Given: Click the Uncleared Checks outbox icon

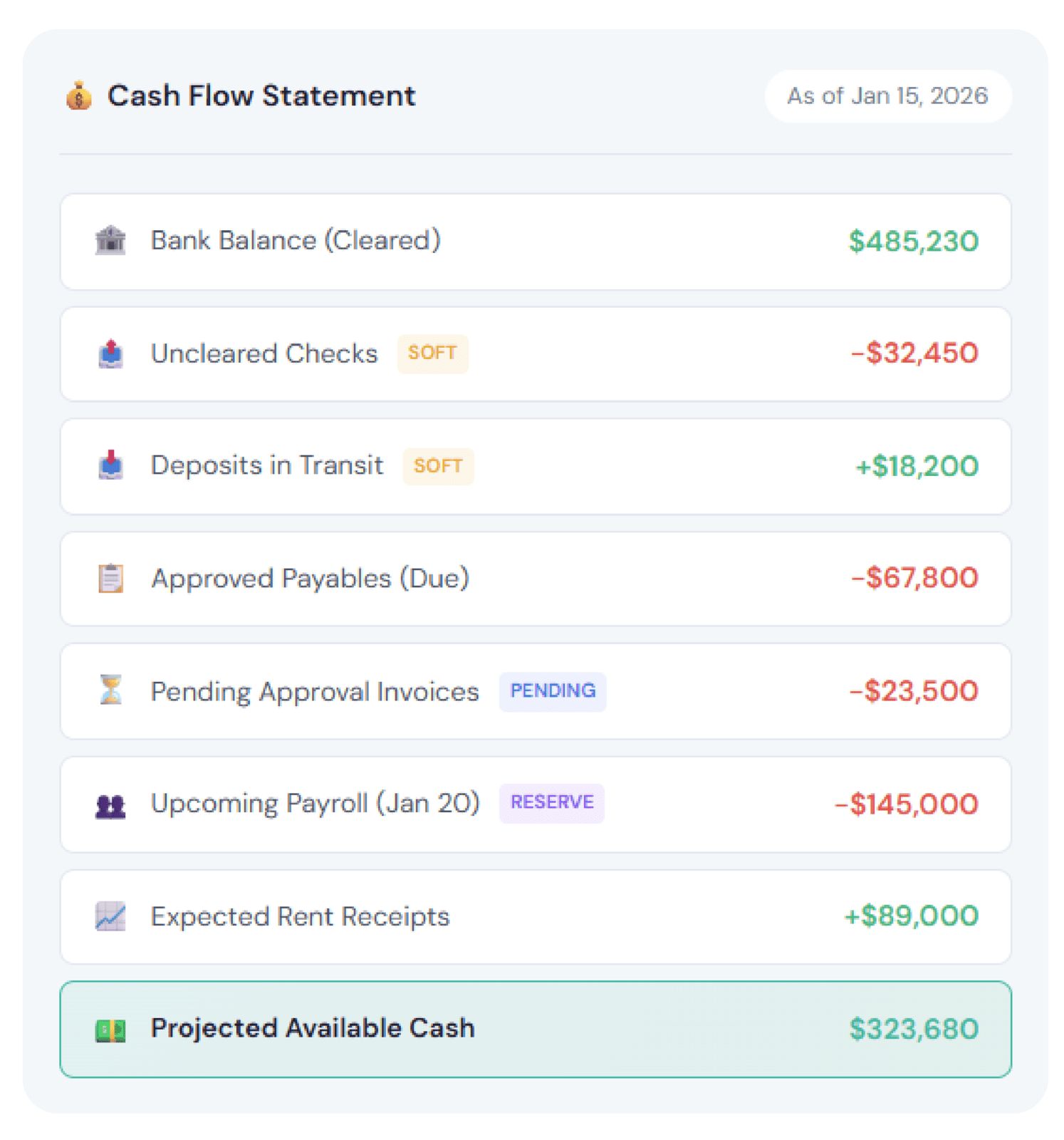Looking at the screenshot, I should coord(110,353).
